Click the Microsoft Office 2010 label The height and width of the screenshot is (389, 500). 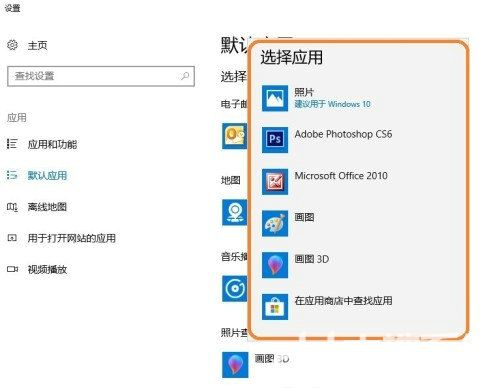(341, 176)
